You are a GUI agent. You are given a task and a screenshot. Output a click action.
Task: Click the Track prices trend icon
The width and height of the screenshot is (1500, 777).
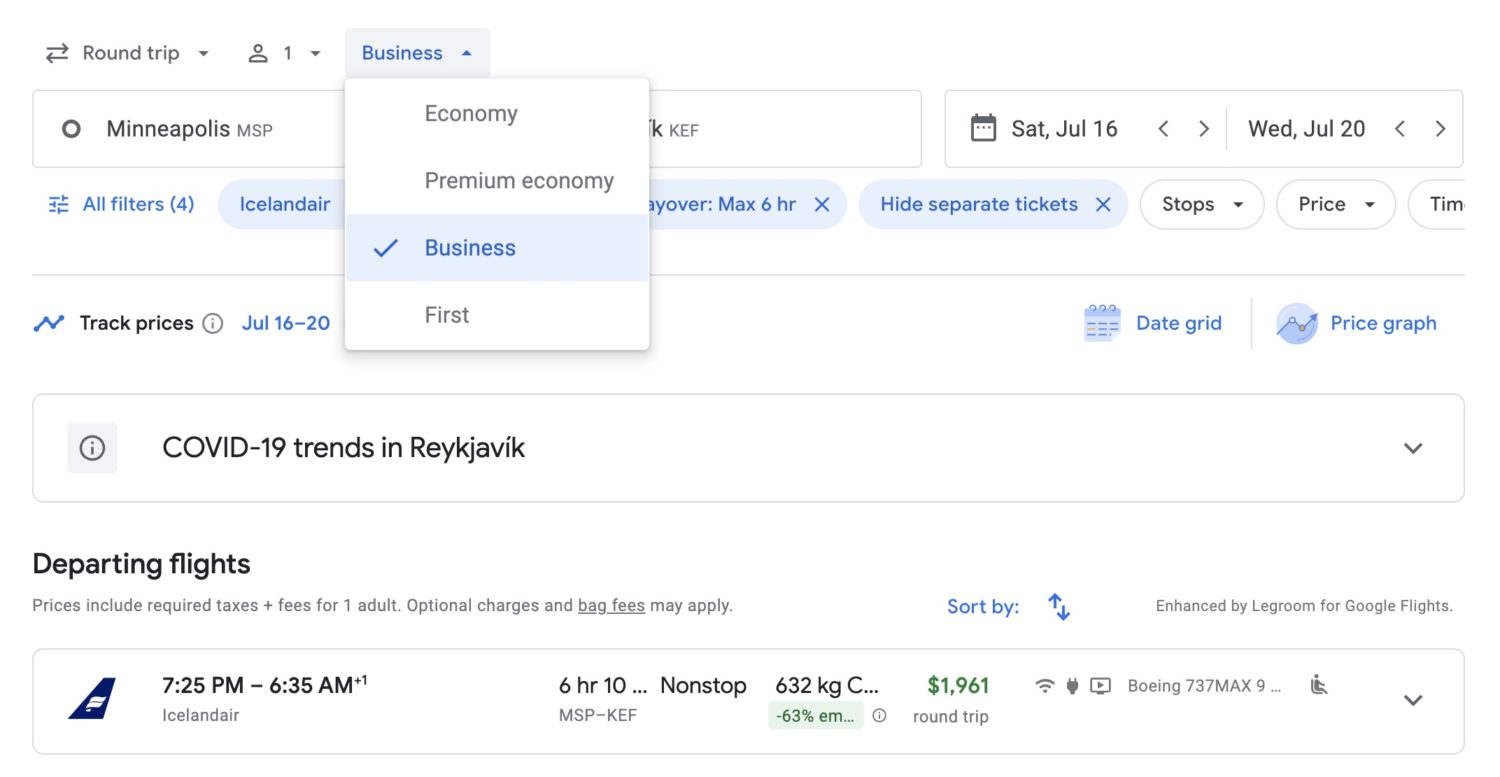48,323
